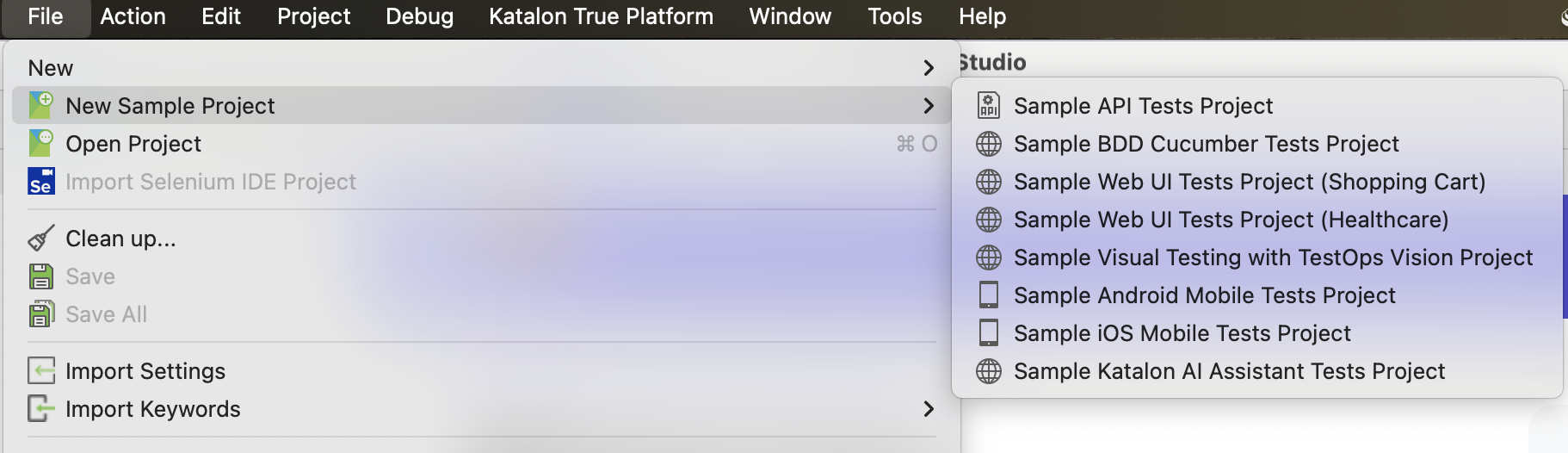Open the Katalon True Platform menu
This screenshot has width=1568, height=453.
pyautogui.click(x=601, y=16)
